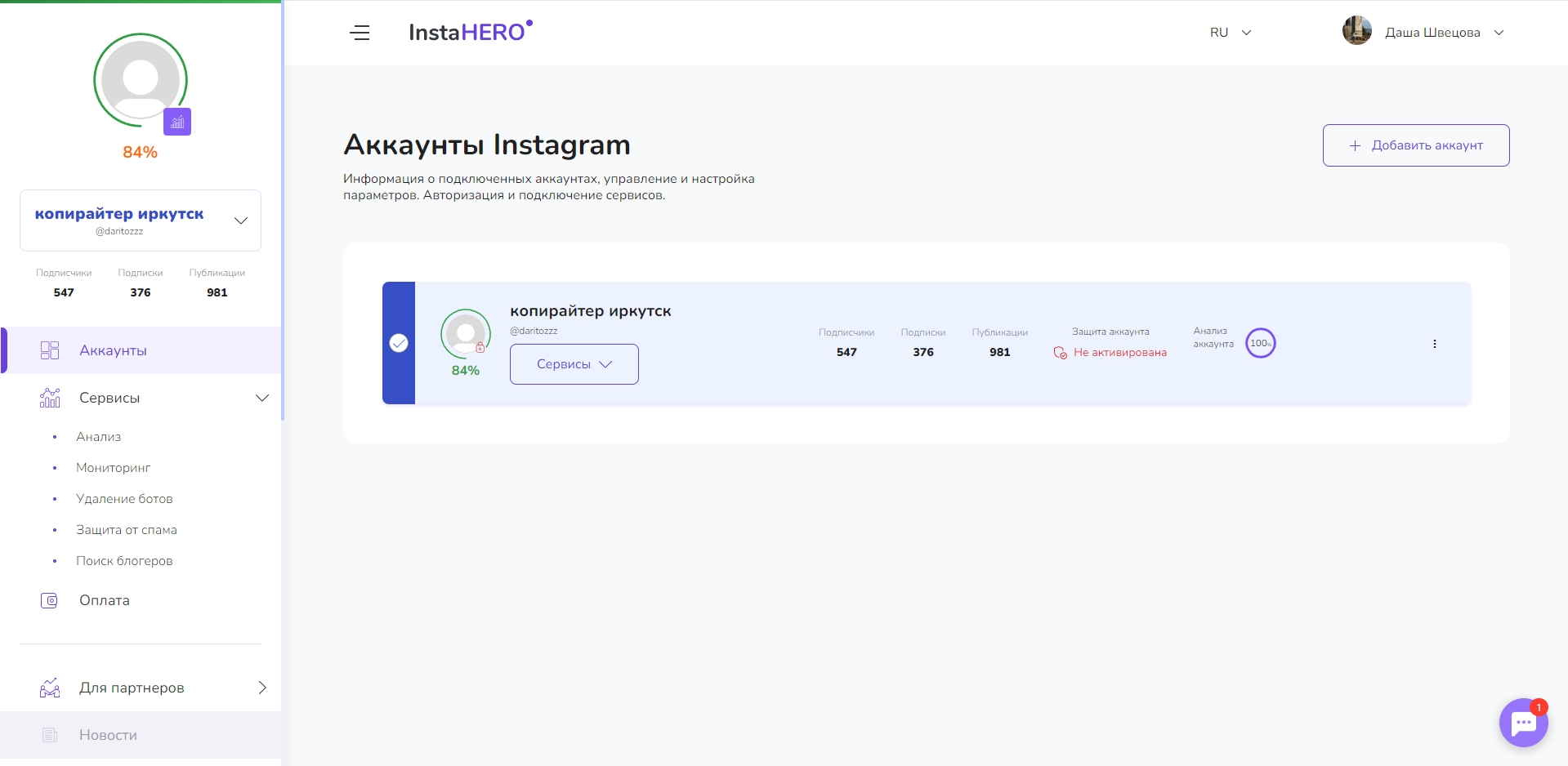
Task: Expand Для партнеров chevron arrow
Action: coord(262,688)
